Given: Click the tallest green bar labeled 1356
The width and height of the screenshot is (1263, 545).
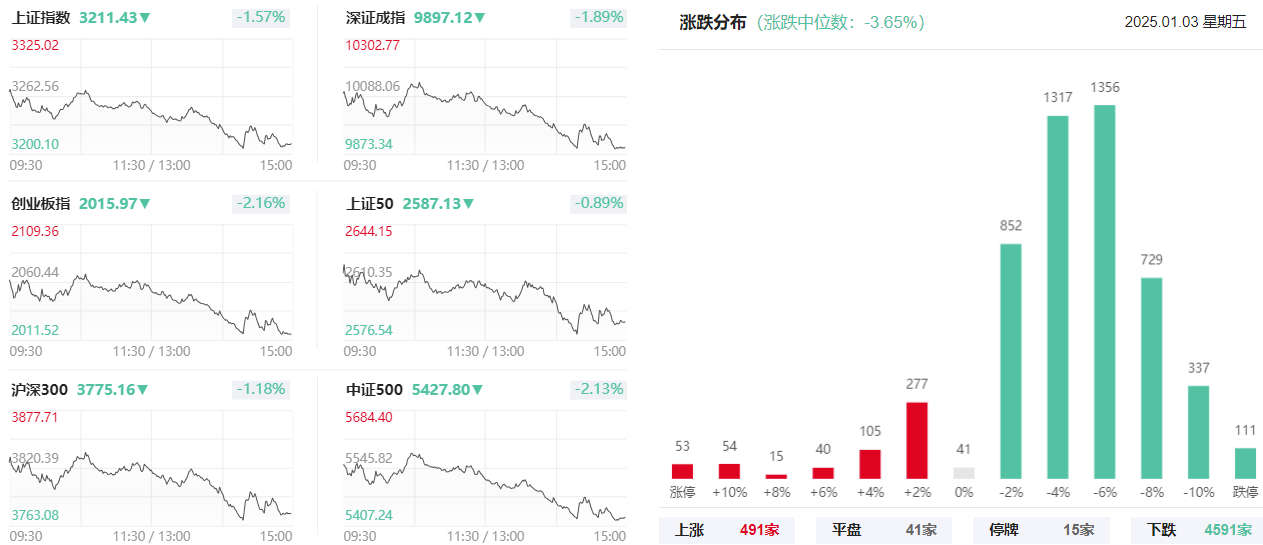Looking at the screenshot, I should [1105, 291].
